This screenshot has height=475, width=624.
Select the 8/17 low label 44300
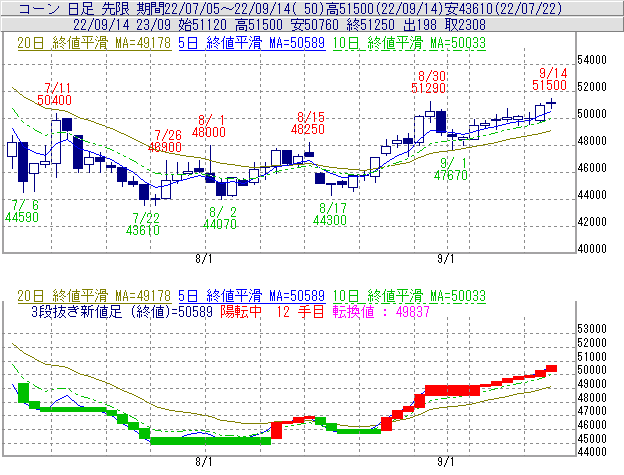click(332, 221)
